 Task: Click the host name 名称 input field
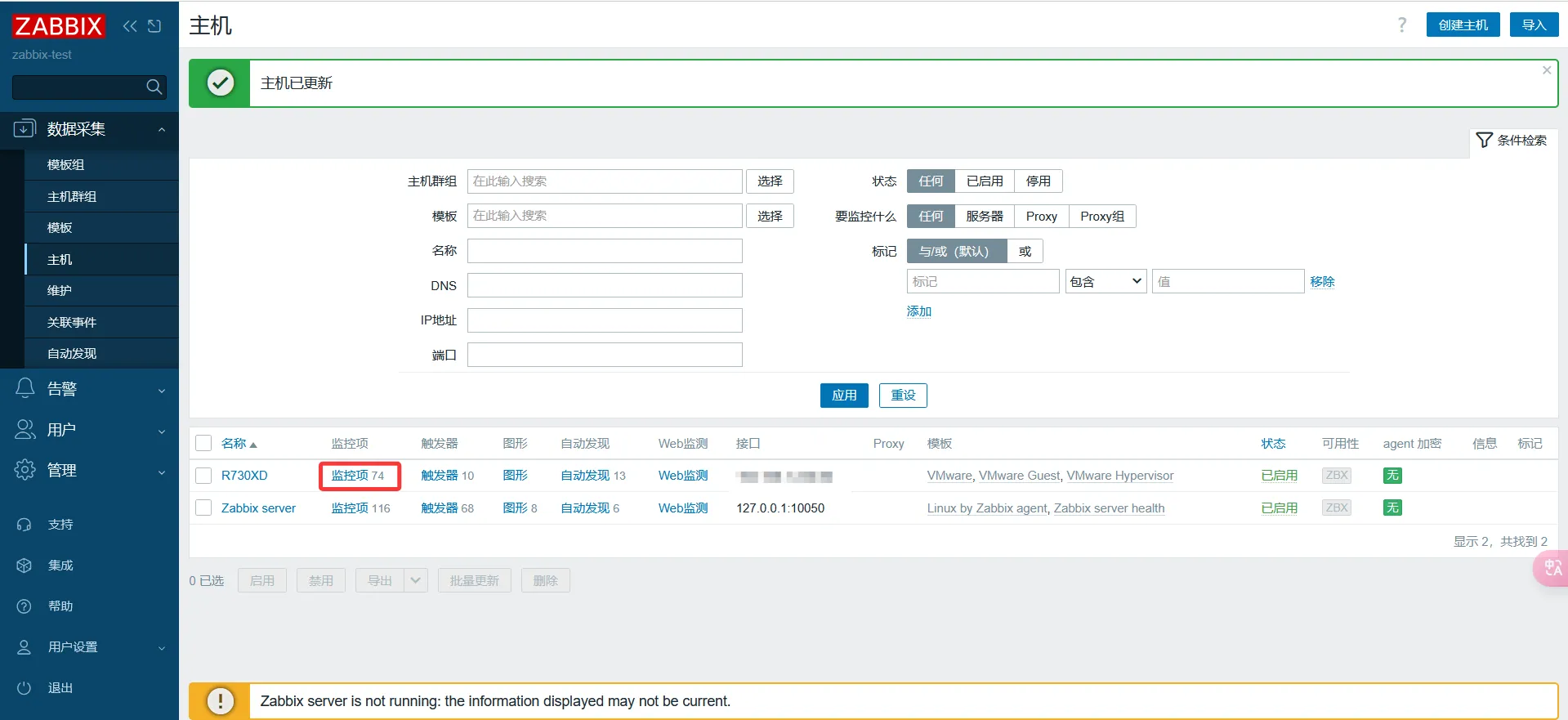point(605,251)
